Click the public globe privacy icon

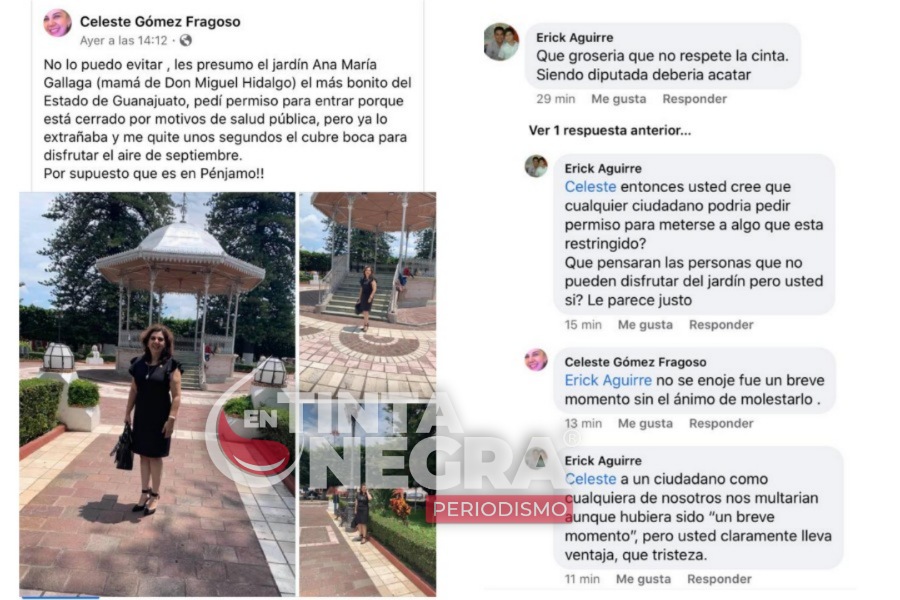tap(185, 40)
